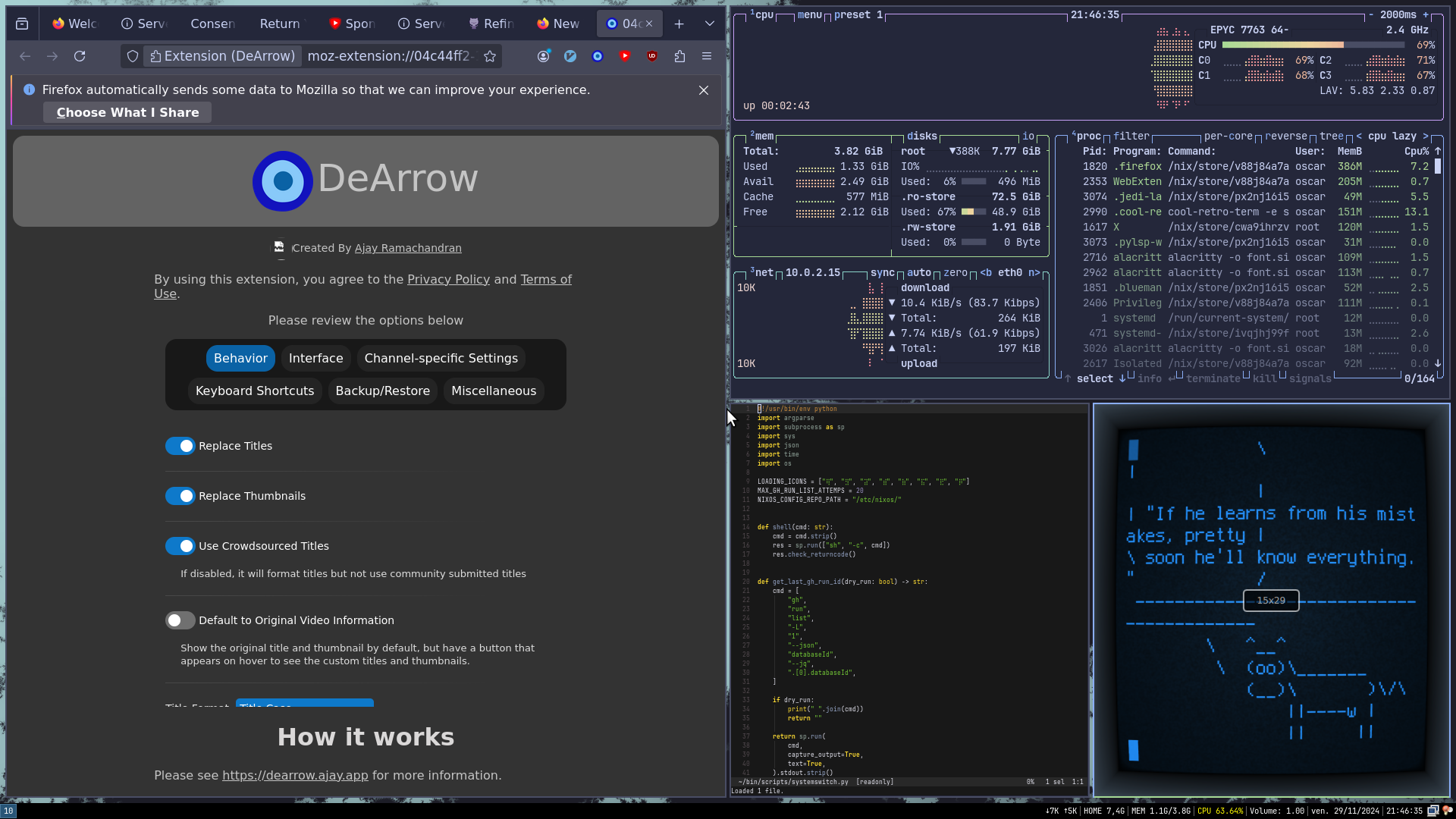Click the small icon beside Created By
Screen dimensions: 1456x819
click(x=279, y=247)
